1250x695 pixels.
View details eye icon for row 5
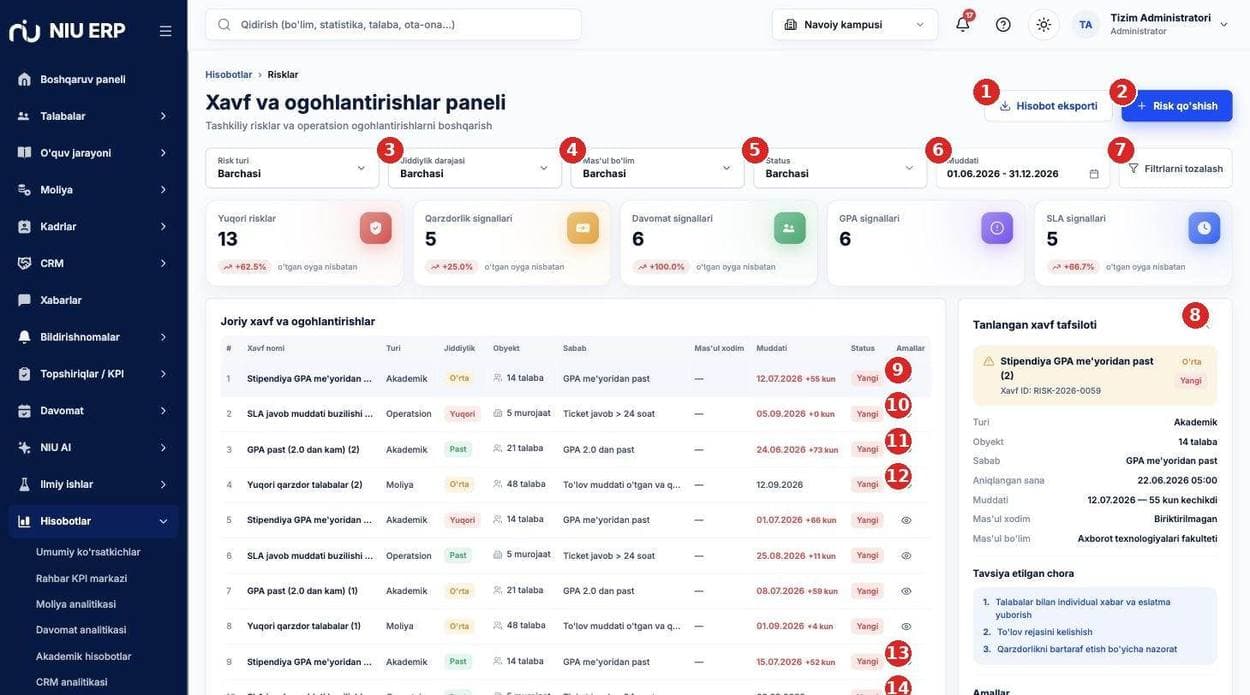click(906, 520)
